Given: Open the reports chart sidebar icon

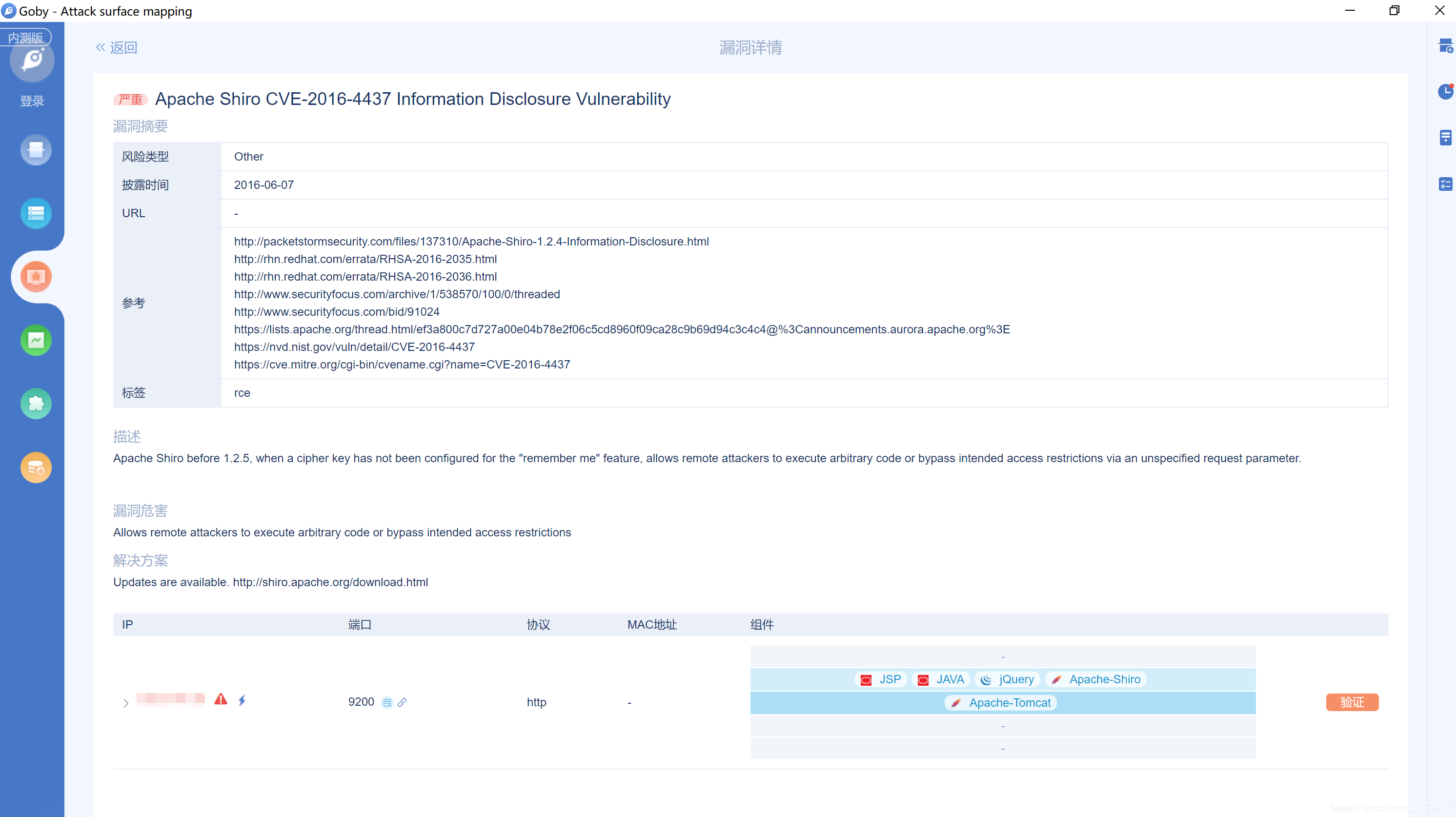Looking at the screenshot, I should coord(36,340).
